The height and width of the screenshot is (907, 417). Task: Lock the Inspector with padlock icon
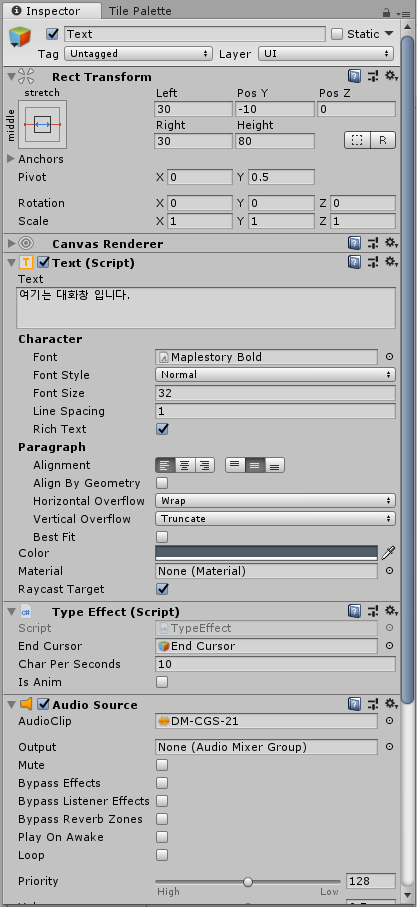pyautogui.click(x=386, y=12)
